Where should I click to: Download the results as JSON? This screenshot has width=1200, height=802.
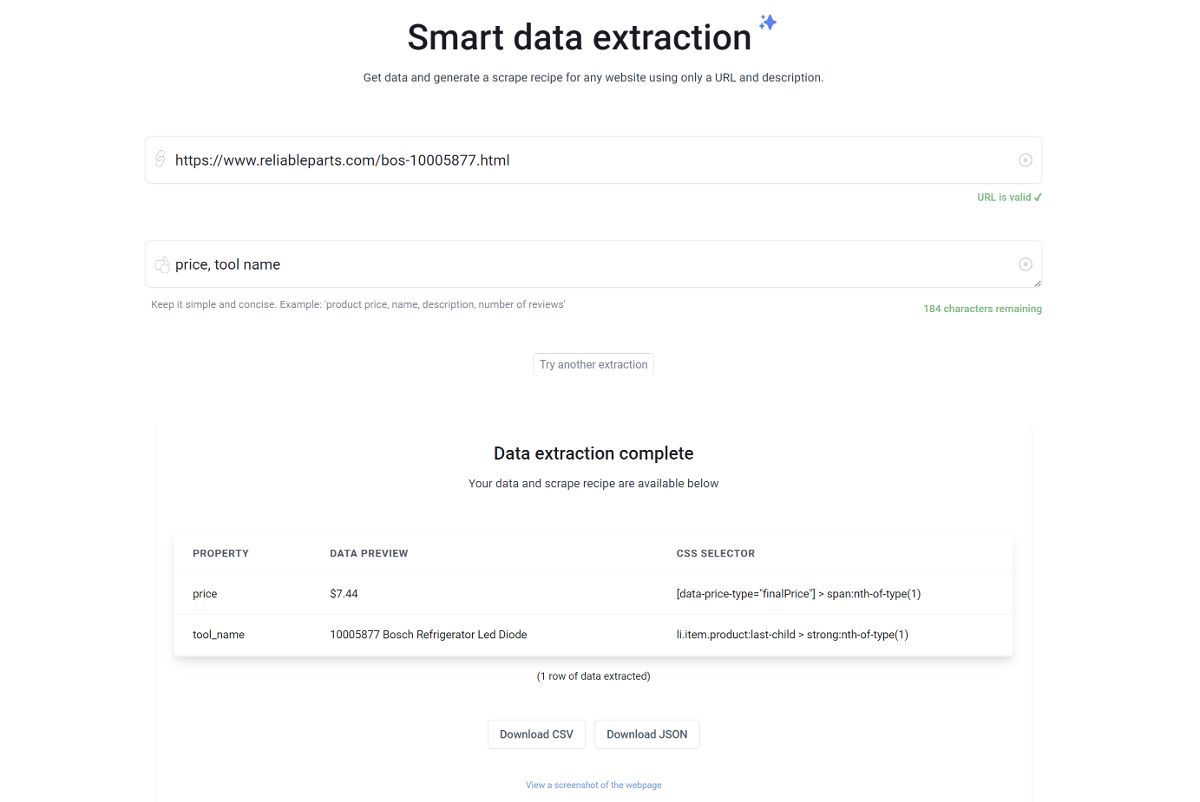coord(647,734)
